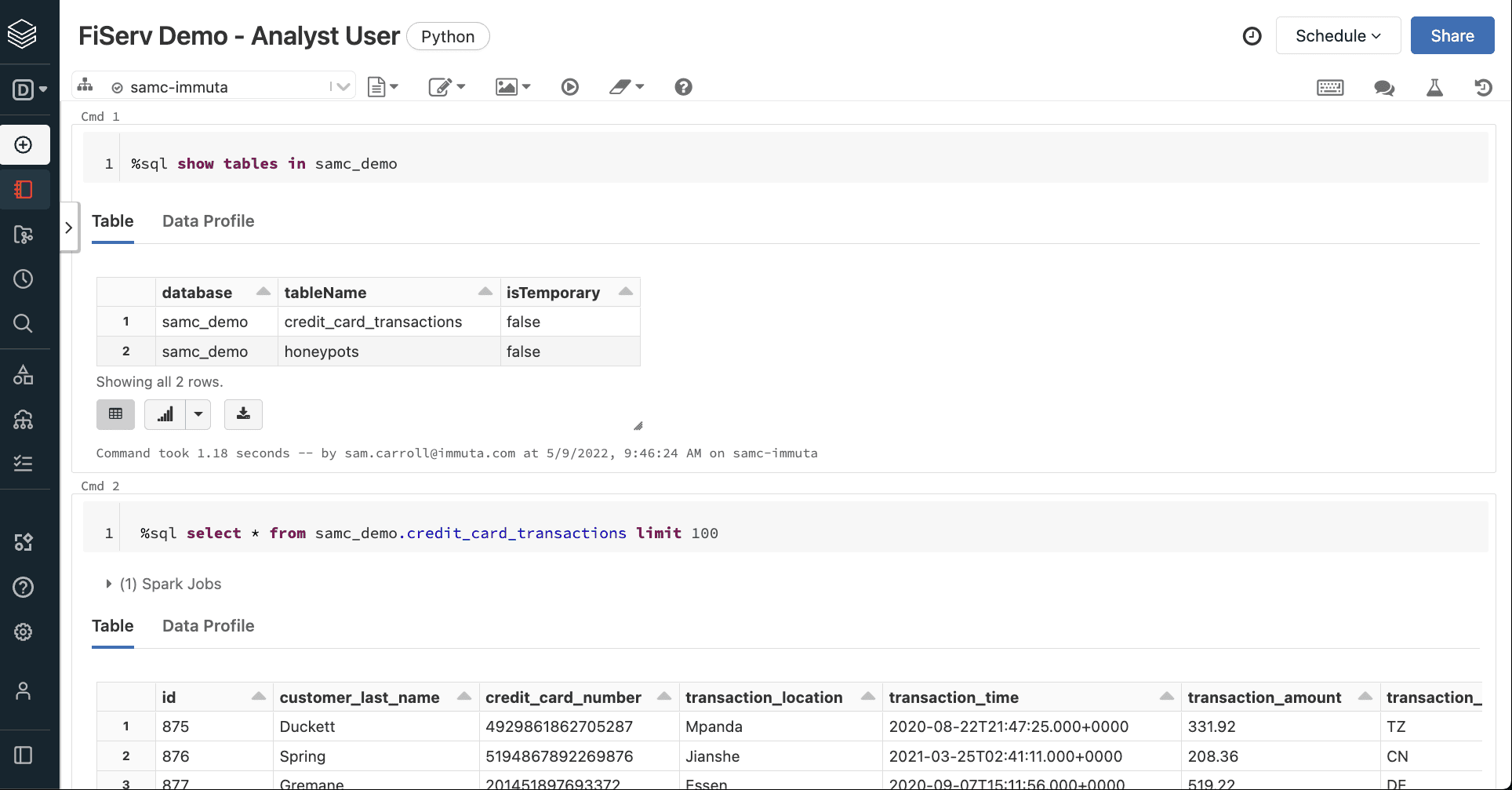Sort by credit_card_number column arrow
1512x790 pixels.
tap(664, 697)
